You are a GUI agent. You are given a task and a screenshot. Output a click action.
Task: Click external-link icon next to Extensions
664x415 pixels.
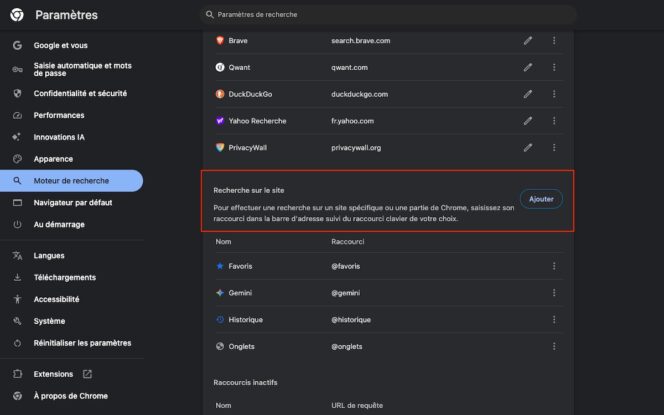click(x=87, y=374)
